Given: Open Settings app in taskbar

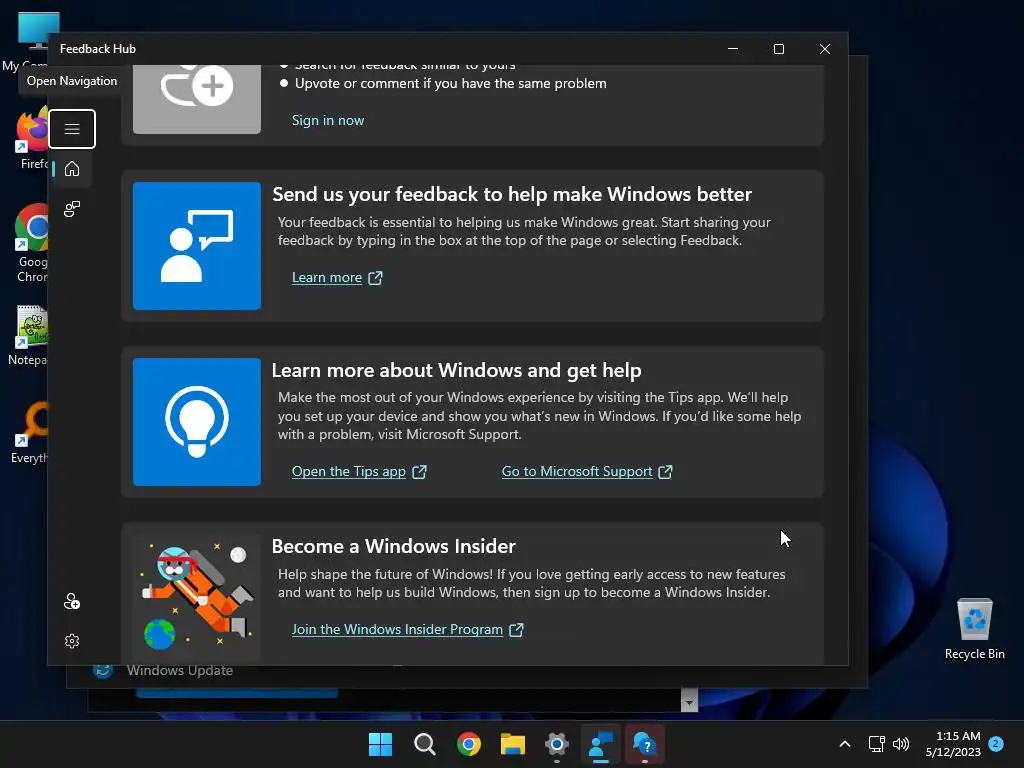Looking at the screenshot, I should pyautogui.click(x=557, y=744).
